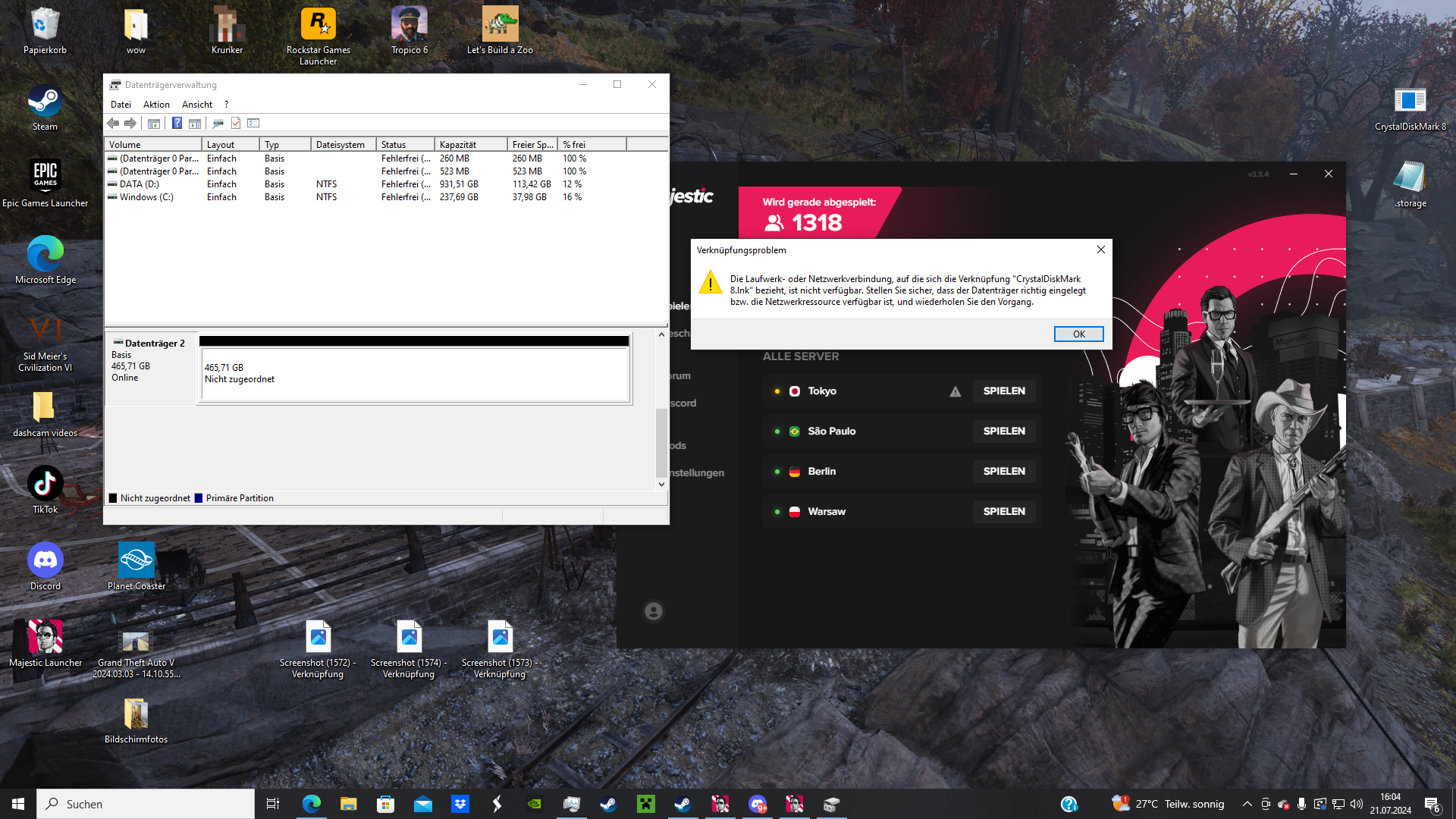Viewport: 1456px width, 819px height.
Task: Open the Ansicht menu
Action: point(196,105)
